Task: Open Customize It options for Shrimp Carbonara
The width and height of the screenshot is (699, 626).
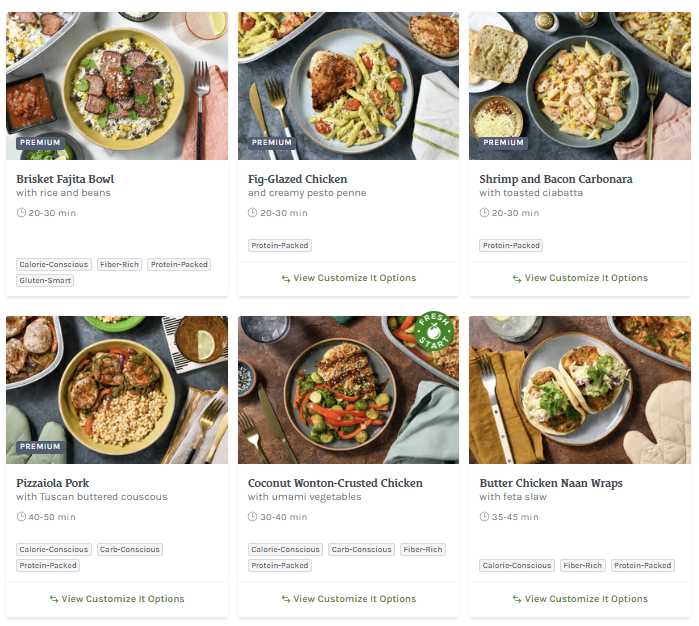Action: pos(579,278)
